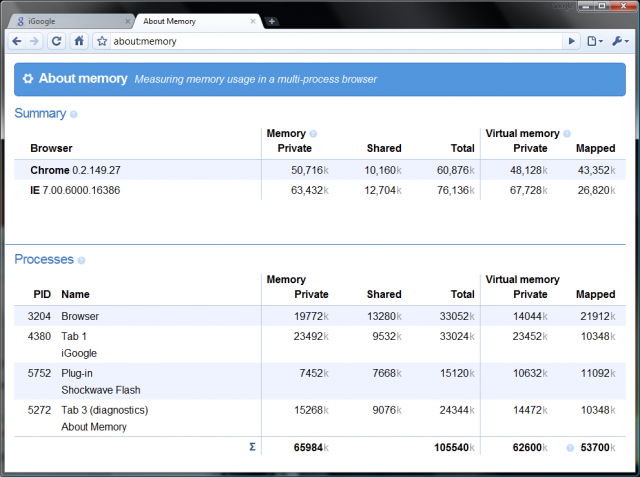Click the help icon beside Summary Memory header
The width and height of the screenshot is (640, 477).
[x=313, y=133]
